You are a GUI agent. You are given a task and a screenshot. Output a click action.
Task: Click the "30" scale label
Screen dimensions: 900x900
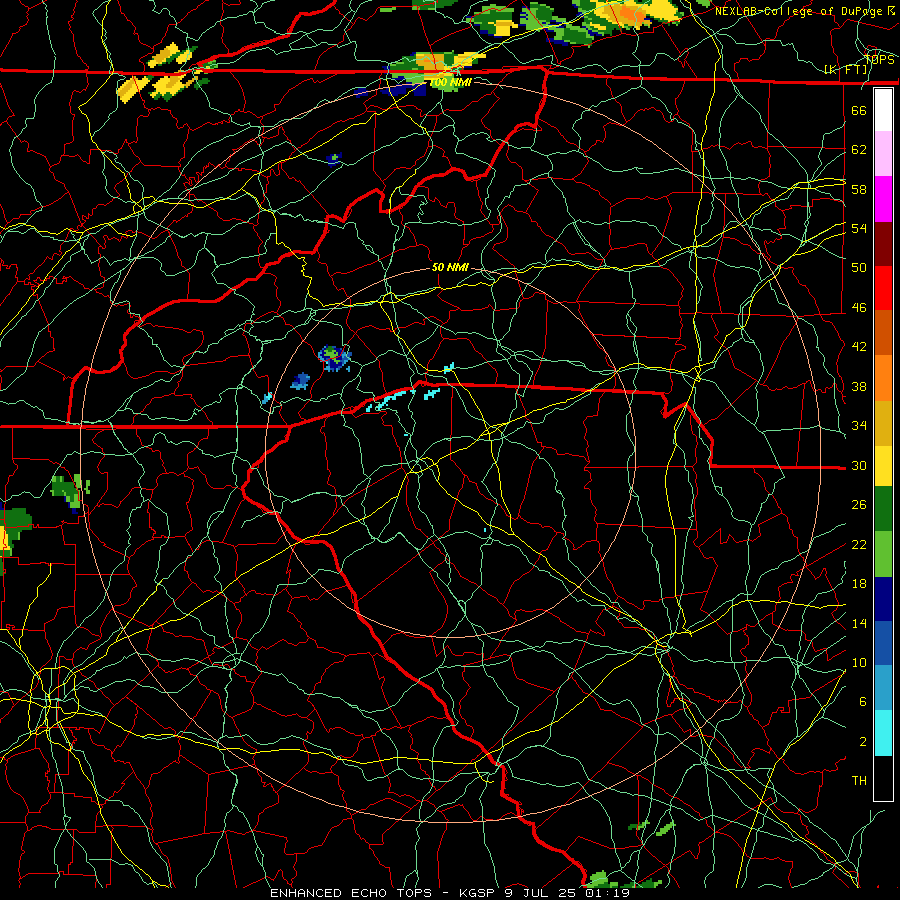859,465
